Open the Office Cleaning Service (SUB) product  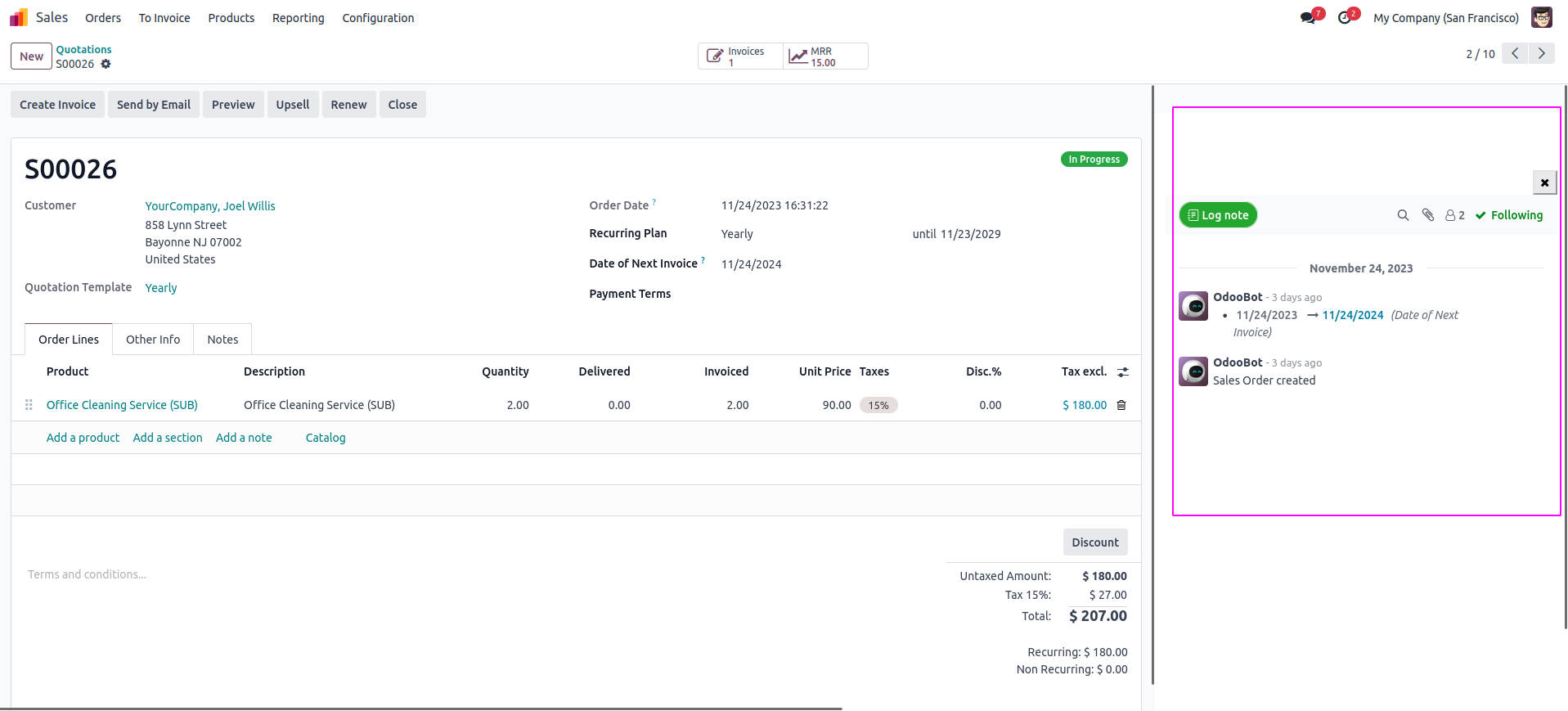[x=122, y=405]
